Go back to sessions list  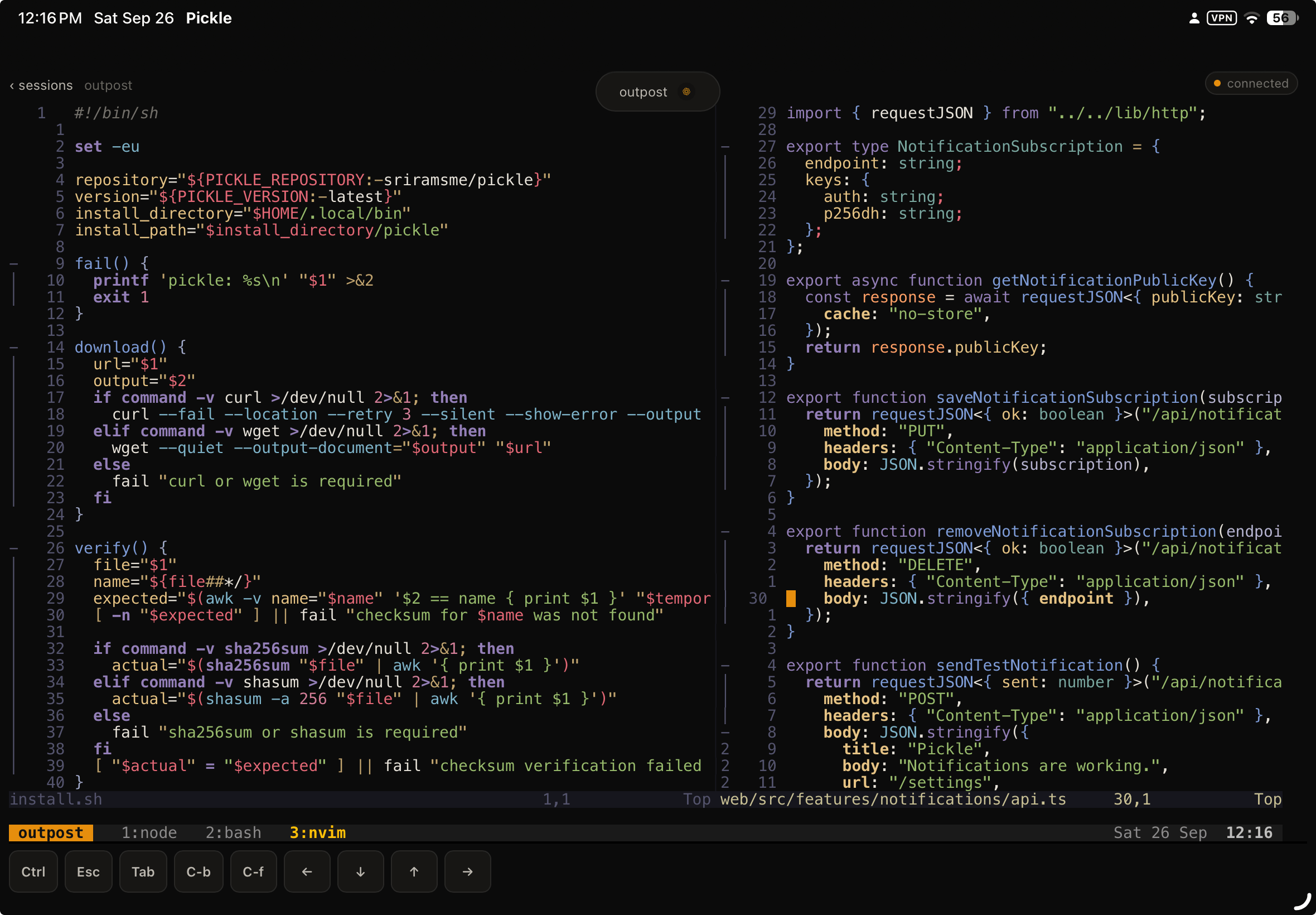[x=41, y=85]
